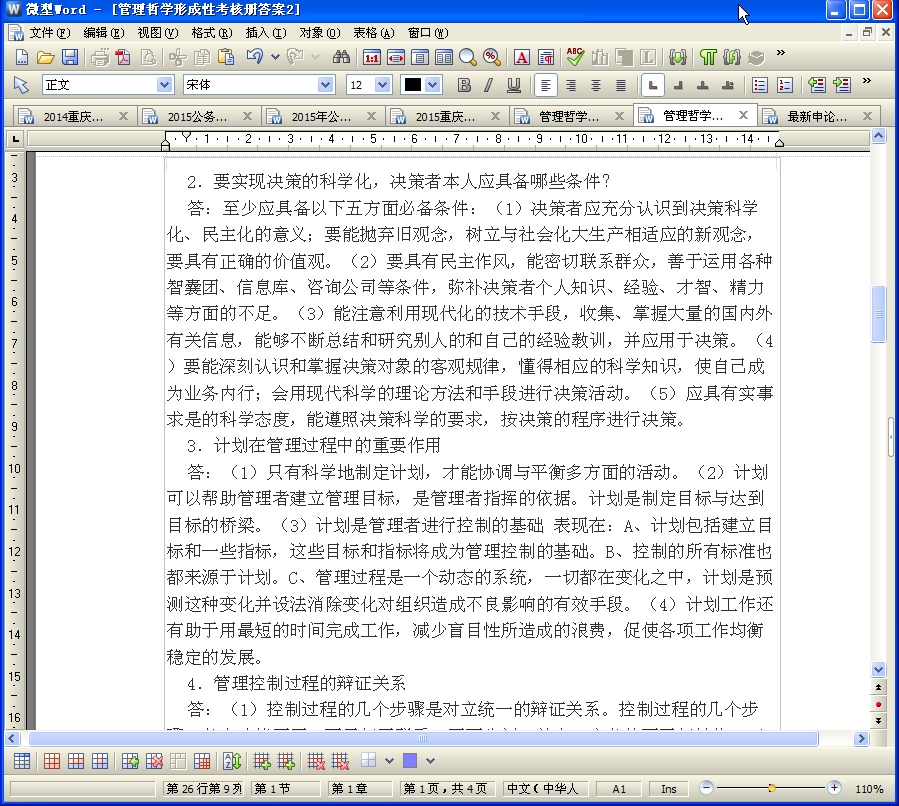Click the blue table shading color swatch
The width and height of the screenshot is (899, 806).
click(x=410, y=761)
